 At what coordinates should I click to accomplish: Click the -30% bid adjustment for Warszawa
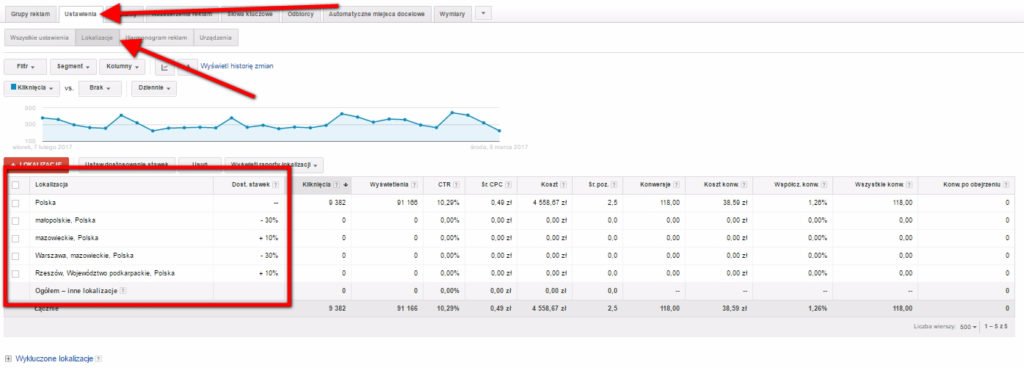point(269,256)
